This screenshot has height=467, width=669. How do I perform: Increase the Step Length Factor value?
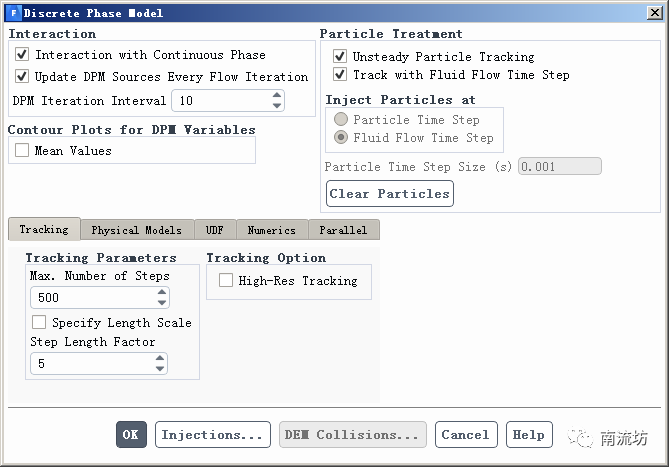coord(160,359)
